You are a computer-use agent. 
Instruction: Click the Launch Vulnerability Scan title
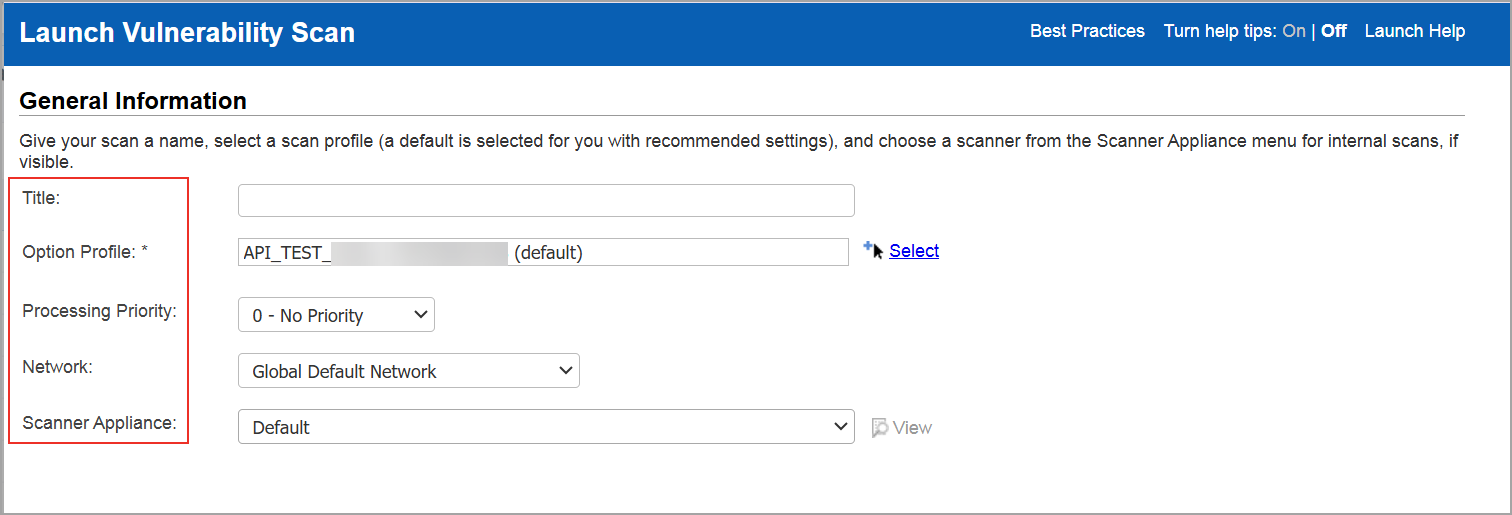187,33
